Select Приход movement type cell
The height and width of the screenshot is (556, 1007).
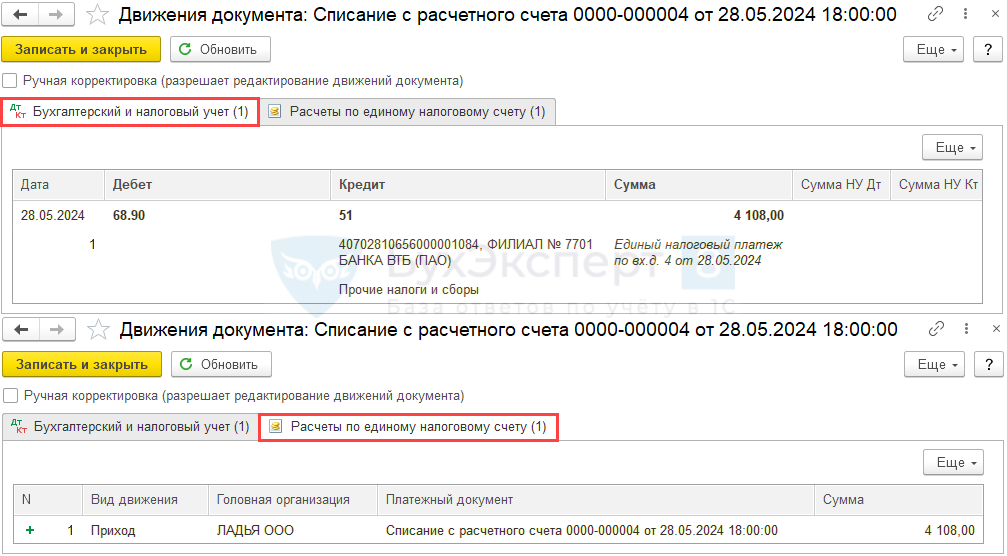(x=146, y=531)
